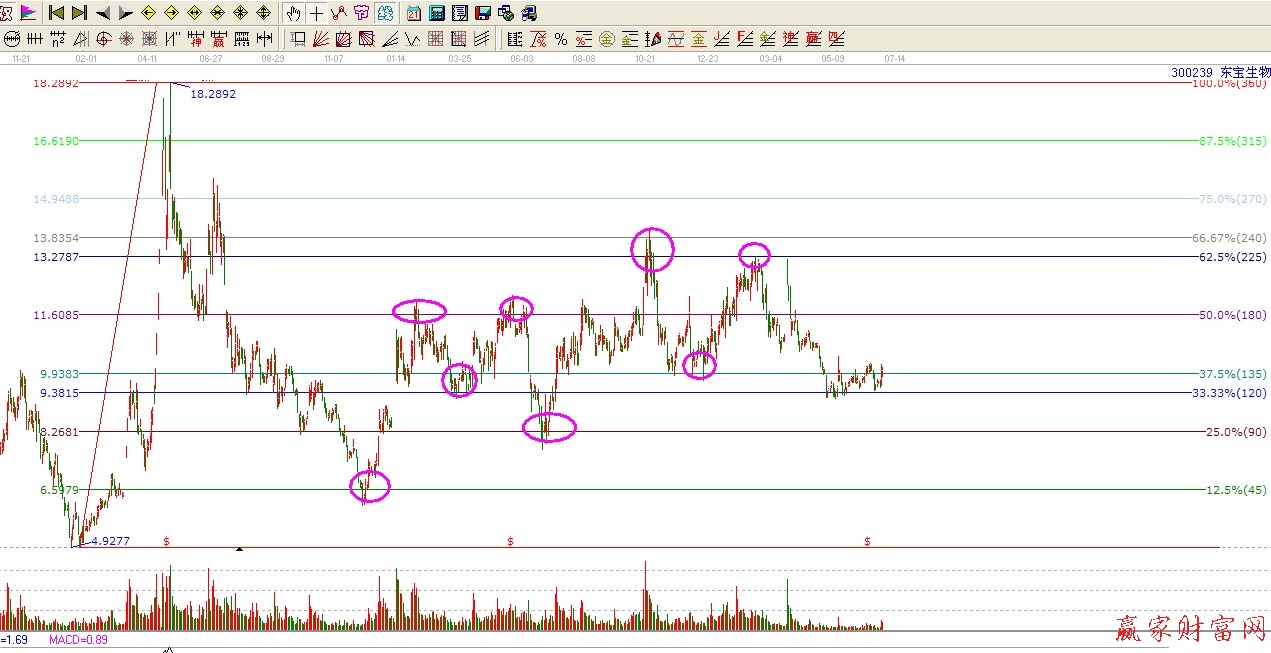Image resolution: width=1271 pixels, height=653 pixels.
Task: Click the red spiral drawing tool icon
Action: click(x=103, y=39)
